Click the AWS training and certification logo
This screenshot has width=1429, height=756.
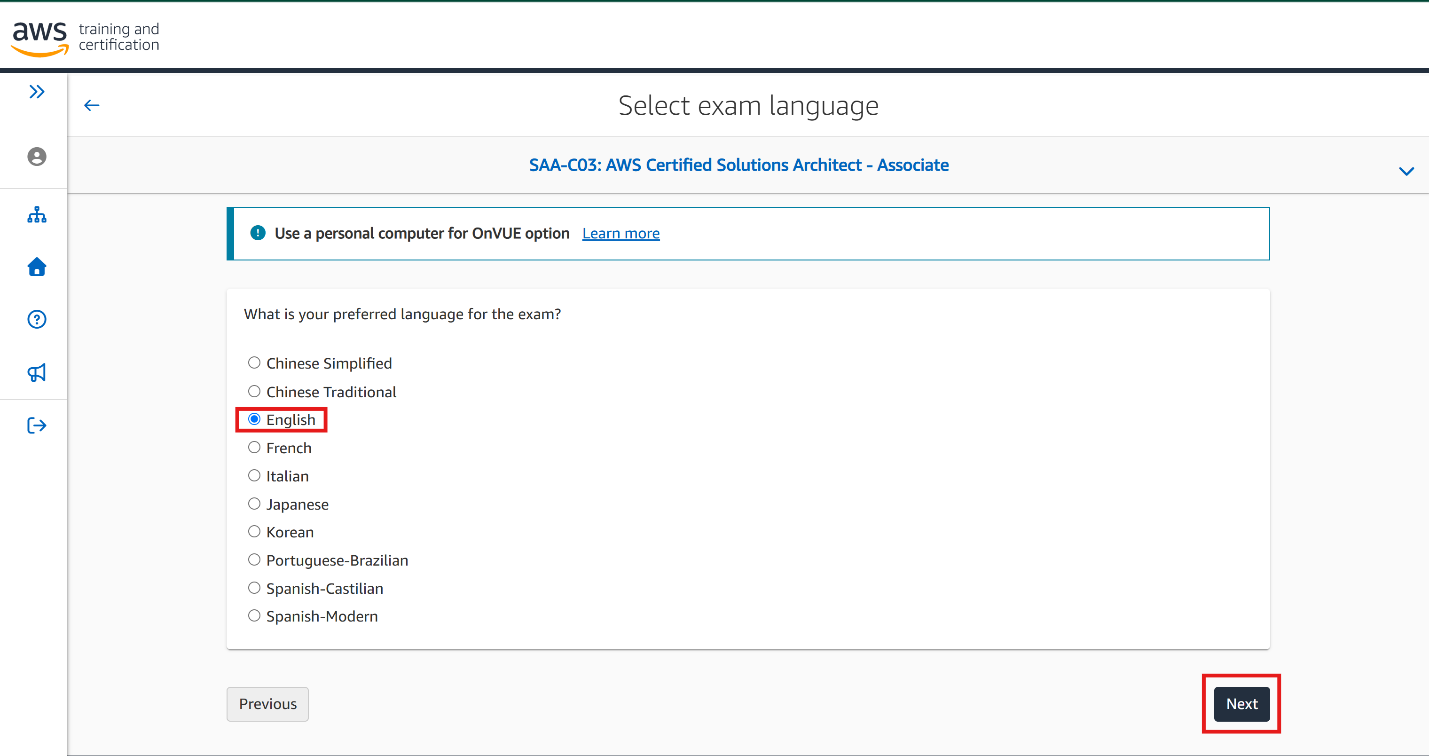coord(85,37)
